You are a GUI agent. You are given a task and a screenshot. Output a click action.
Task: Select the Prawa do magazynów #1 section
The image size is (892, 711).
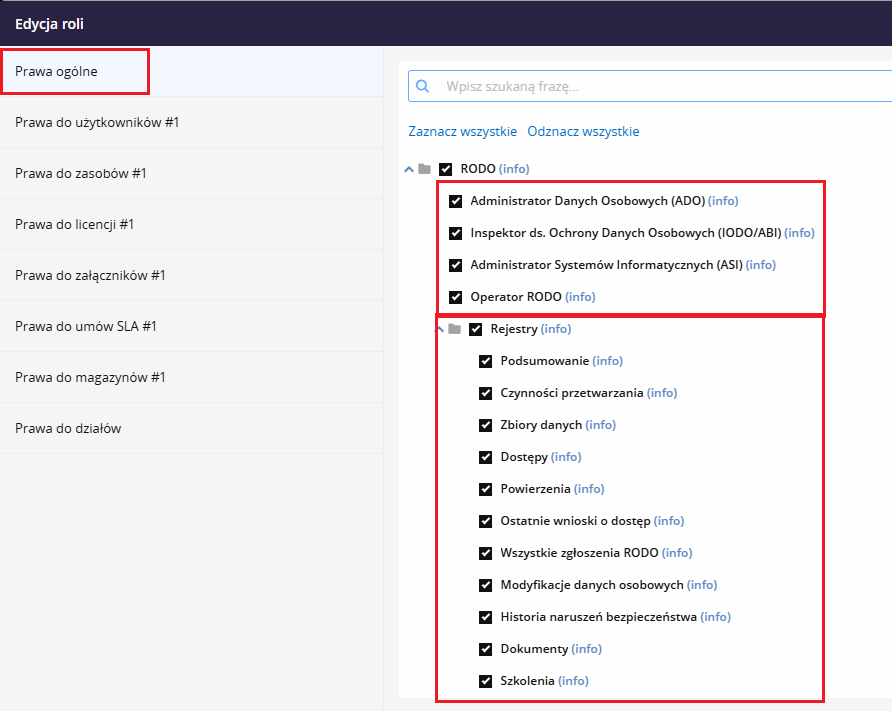click(x=90, y=377)
